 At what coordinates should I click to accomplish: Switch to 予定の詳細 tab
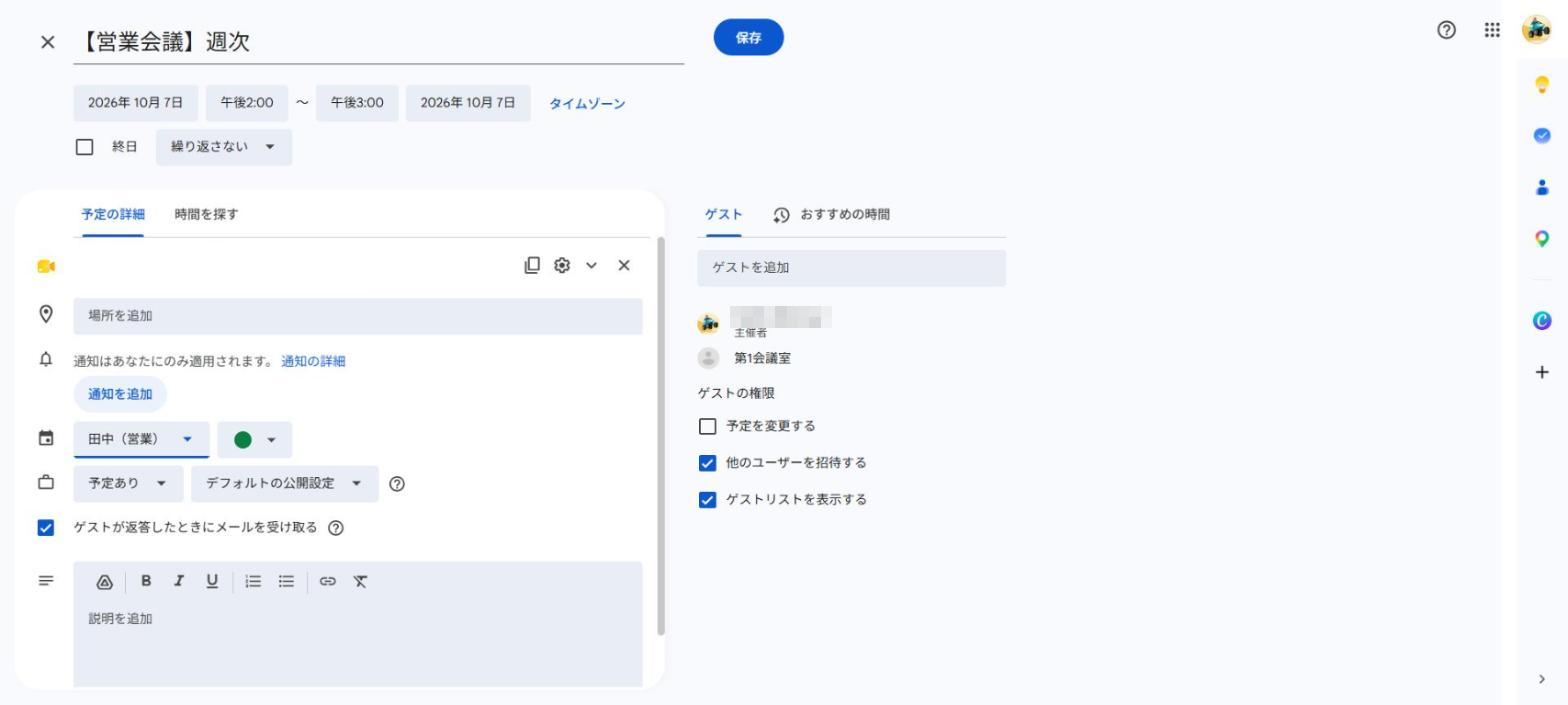pyautogui.click(x=113, y=214)
